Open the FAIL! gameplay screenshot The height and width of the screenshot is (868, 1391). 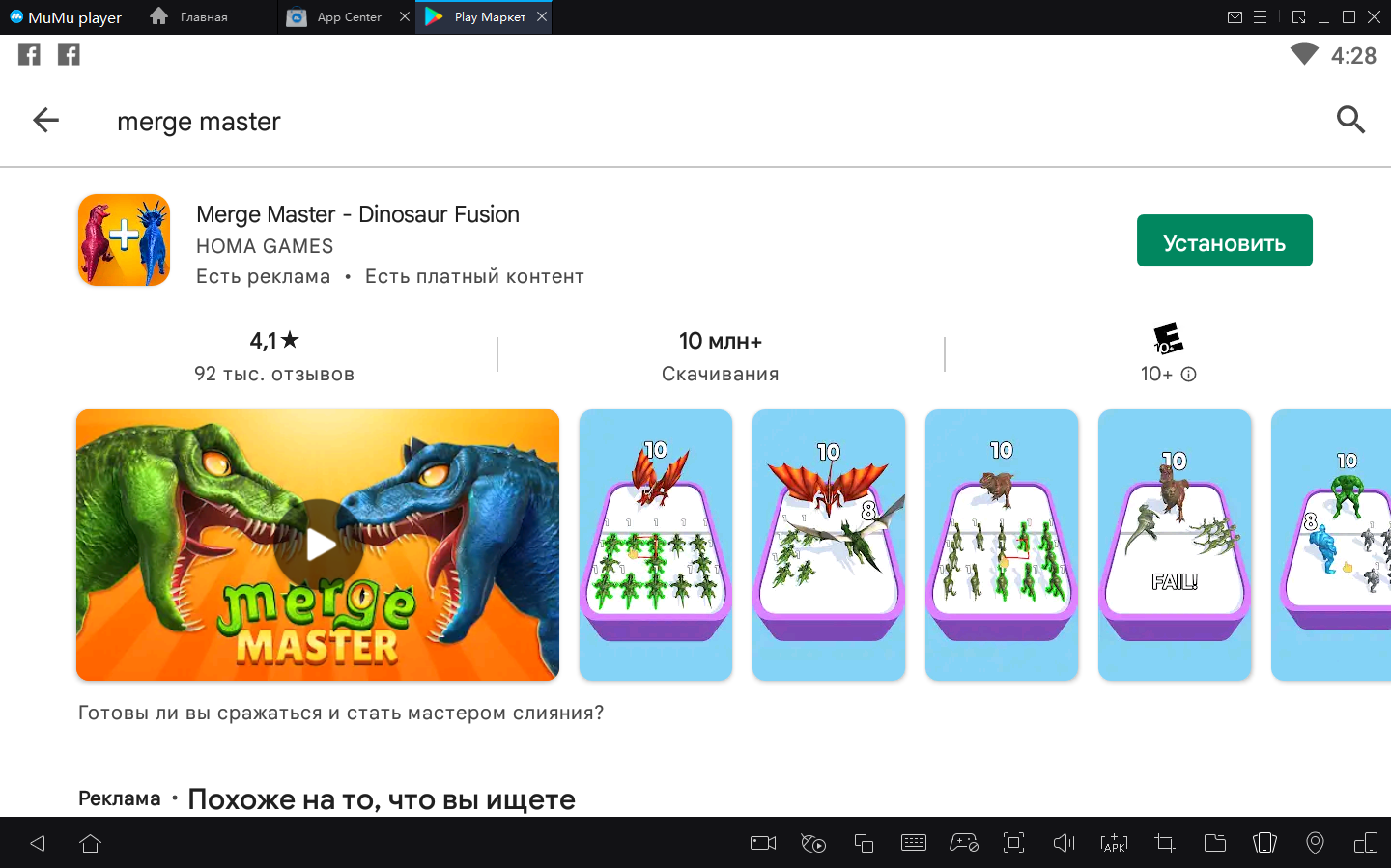click(x=1174, y=545)
